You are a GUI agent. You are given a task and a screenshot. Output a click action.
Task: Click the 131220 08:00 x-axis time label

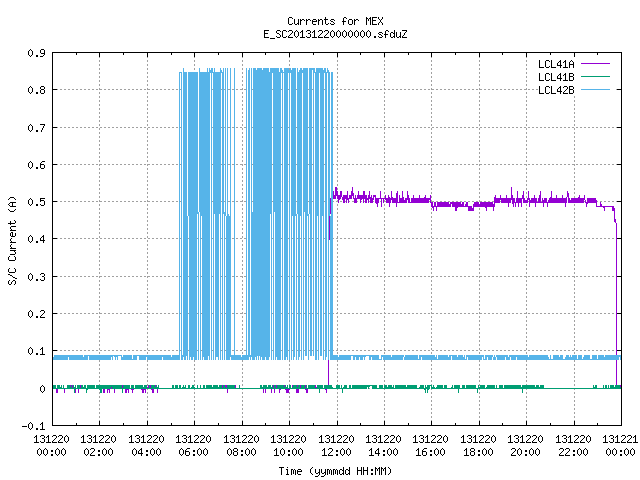click(241, 446)
